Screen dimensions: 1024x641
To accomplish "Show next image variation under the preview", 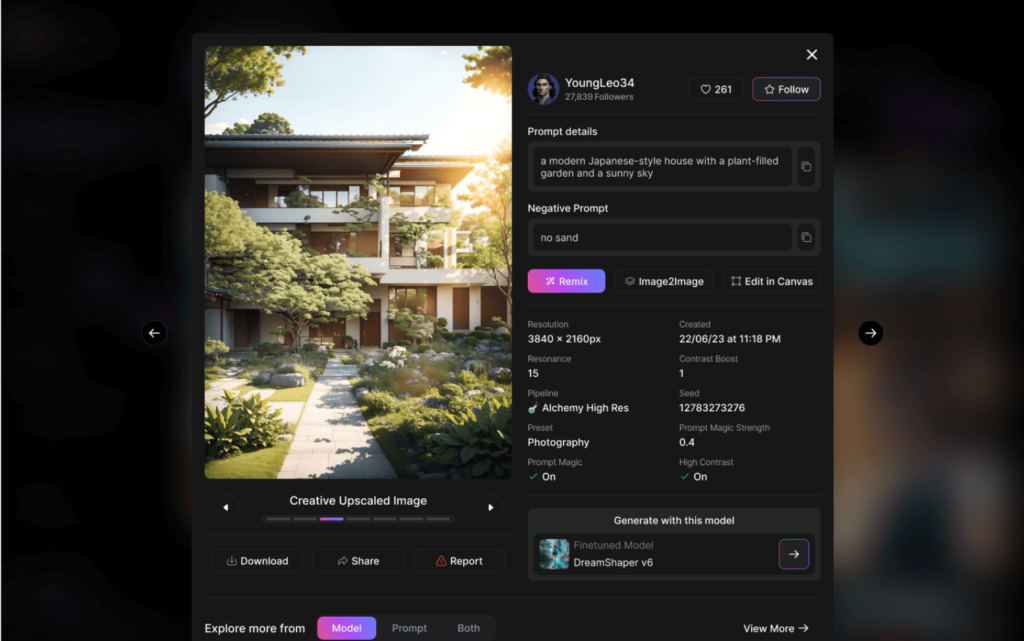I will click(x=490, y=507).
